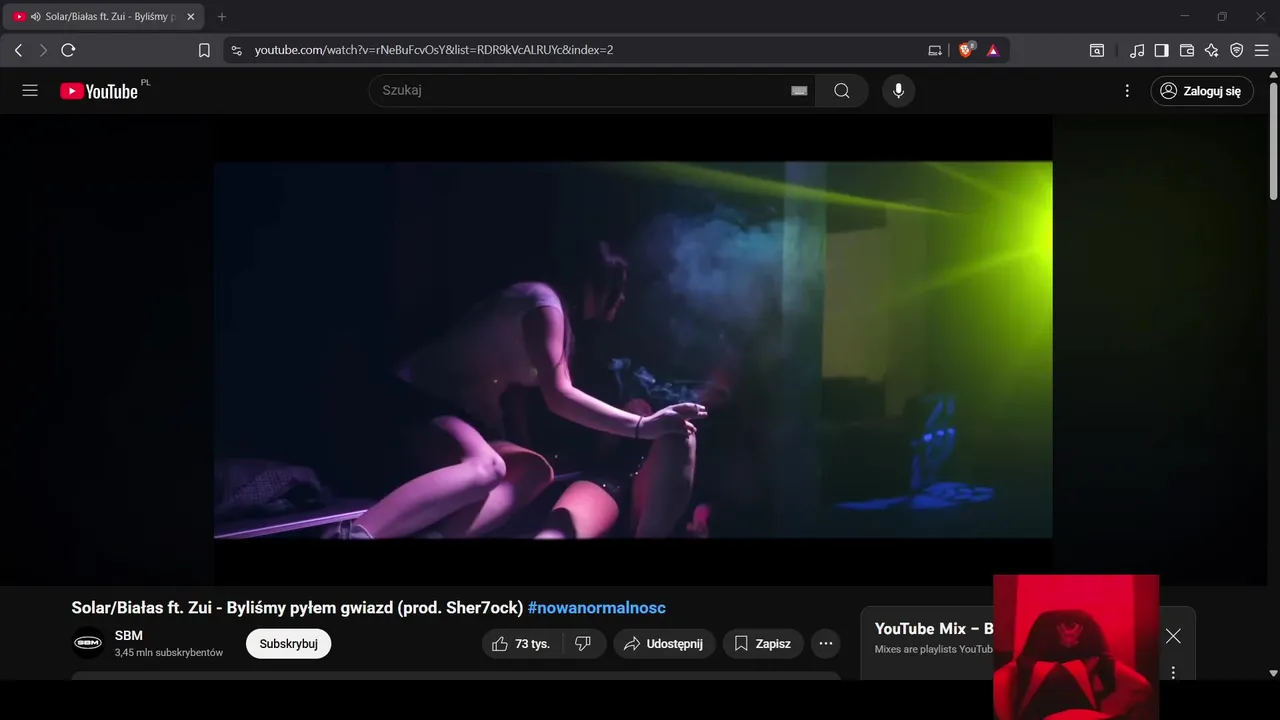Start voice search with microphone icon
The image size is (1280, 720).
[x=898, y=91]
